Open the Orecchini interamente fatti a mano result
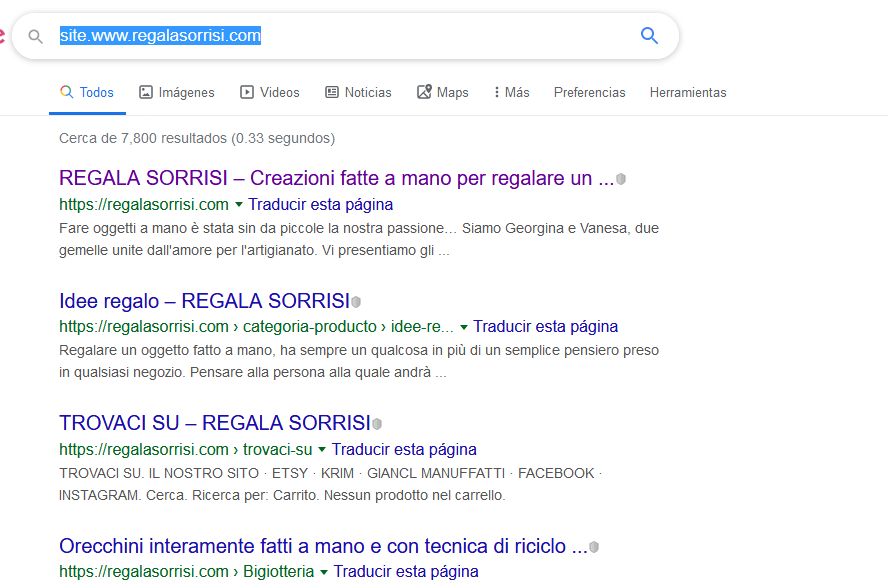The height and width of the screenshot is (582, 888). (x=323, y=546)
